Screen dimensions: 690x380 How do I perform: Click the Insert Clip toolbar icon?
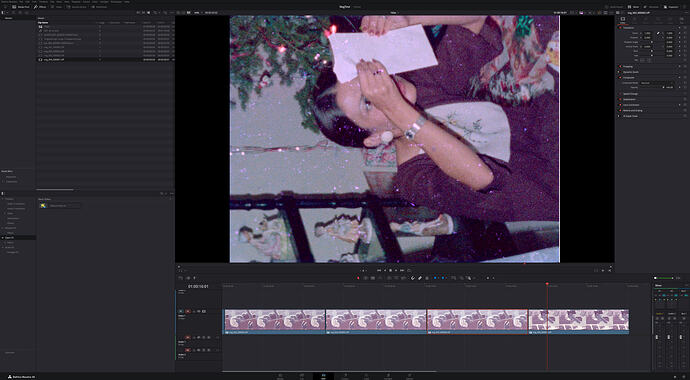(389, 278)
